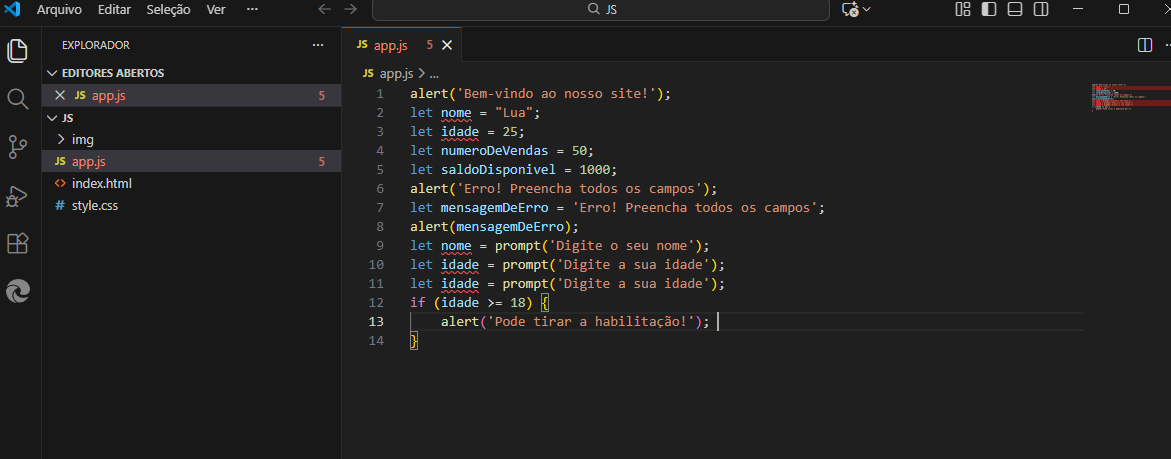The height and width of the screenshot is (459, 1171).
Task: Open Run and Debug view icon
Action: (x=17, y=195)
